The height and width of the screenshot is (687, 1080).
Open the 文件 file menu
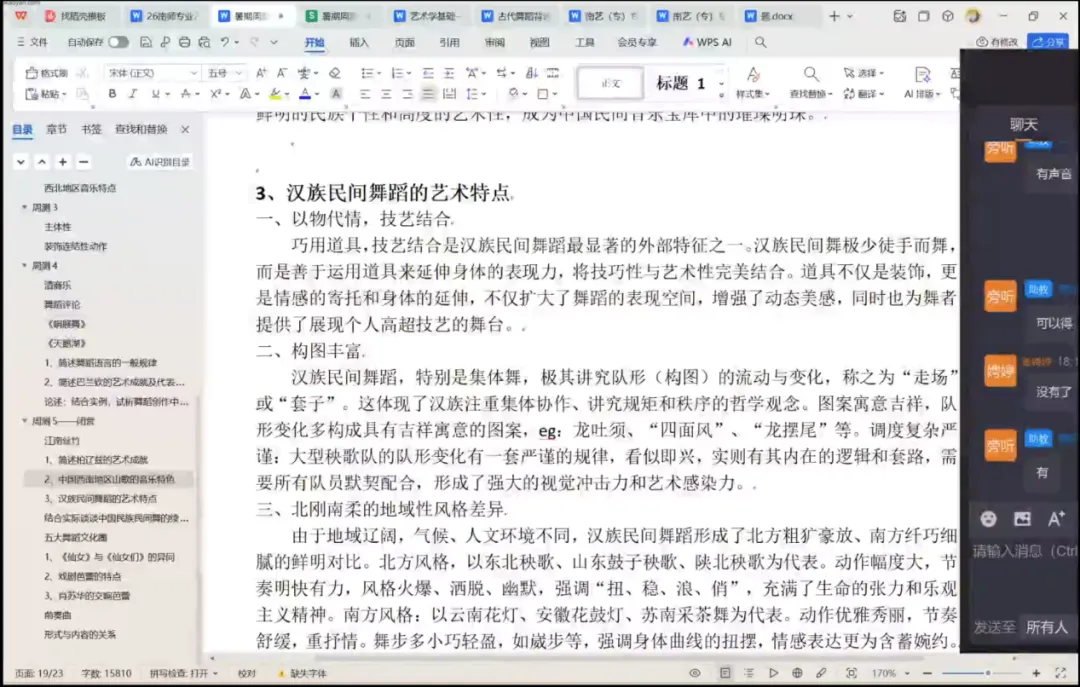click(32, 42)
